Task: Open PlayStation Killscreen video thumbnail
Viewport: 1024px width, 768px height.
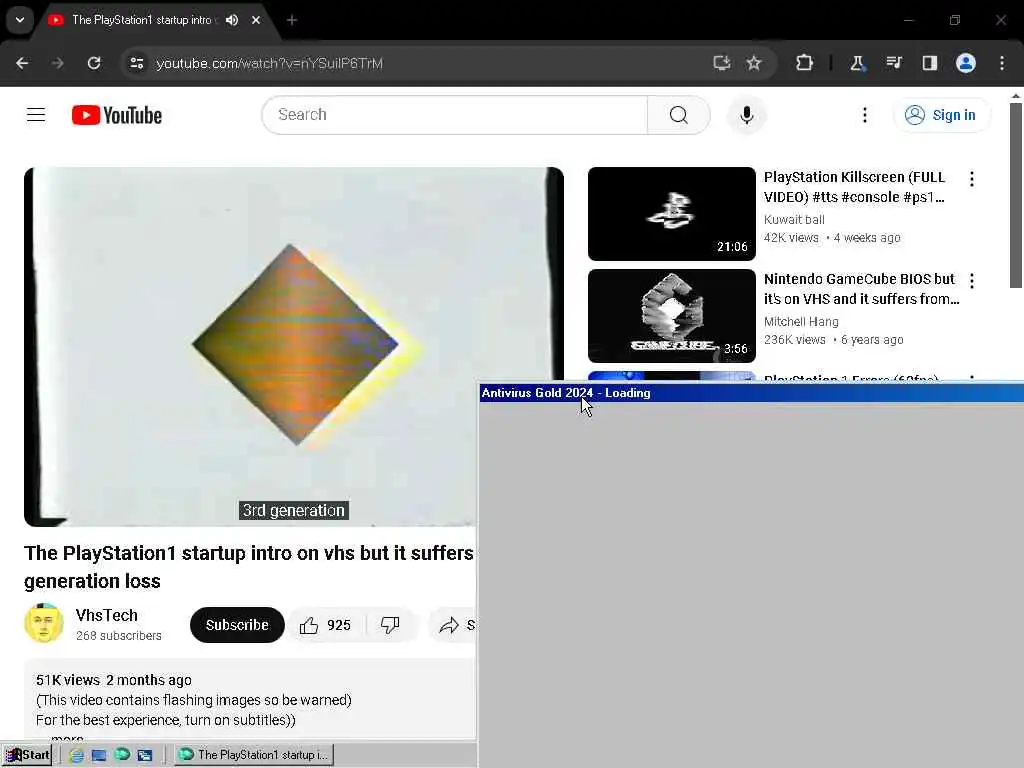Action: (671, 214)
